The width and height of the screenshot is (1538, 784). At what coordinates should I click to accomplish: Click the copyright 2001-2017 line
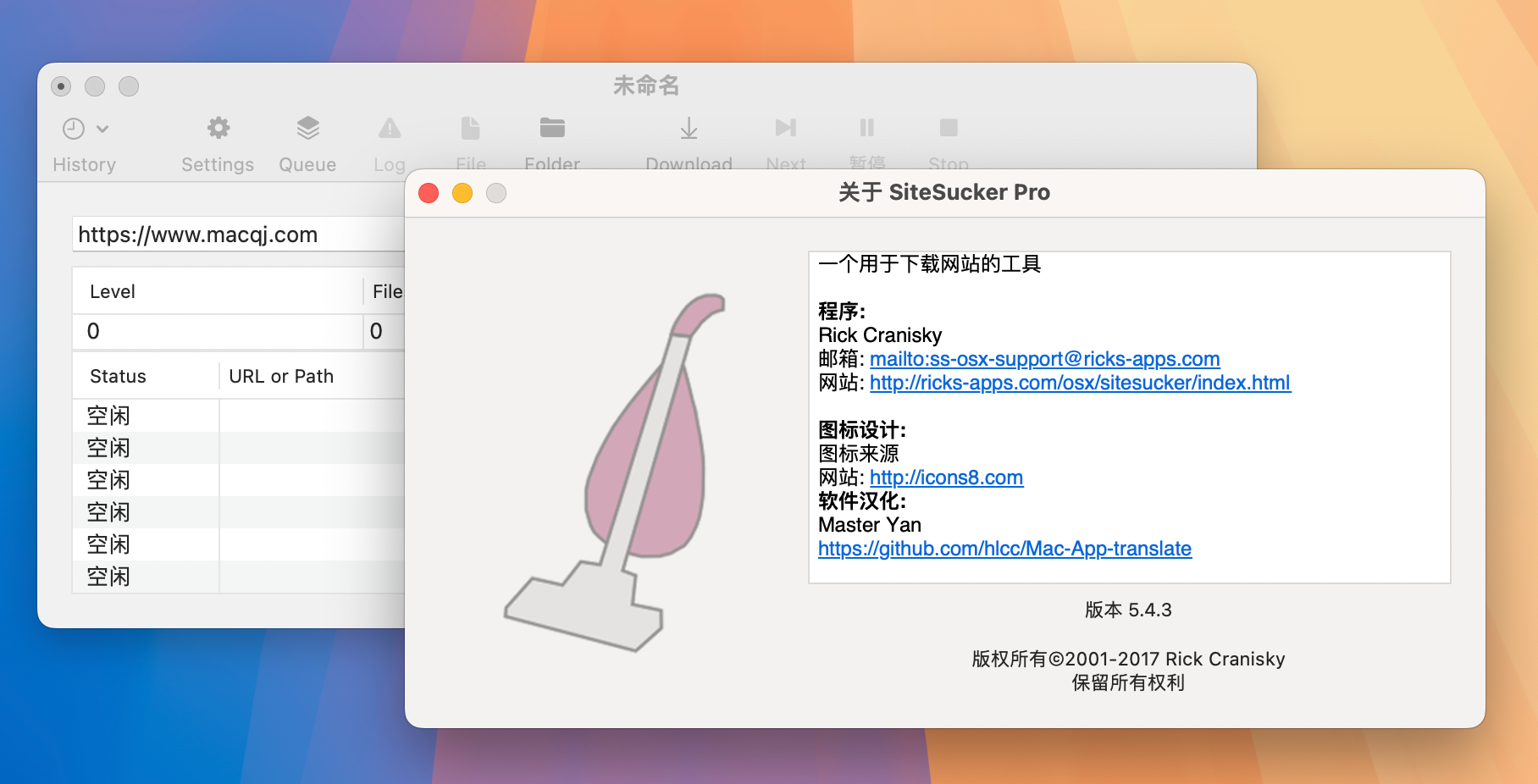1128,659
